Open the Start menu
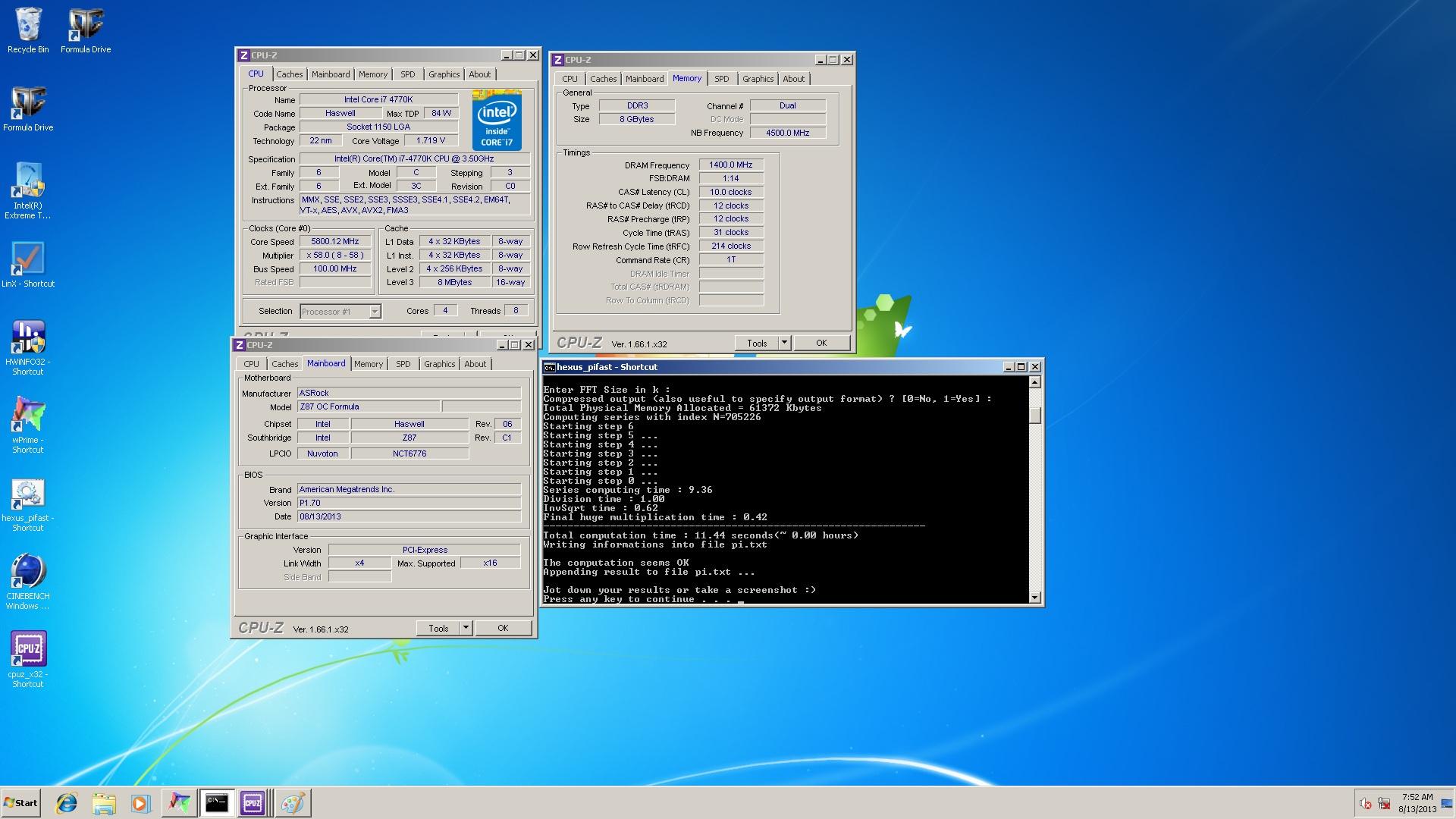The image size is (1456, 819). point(20,803)
